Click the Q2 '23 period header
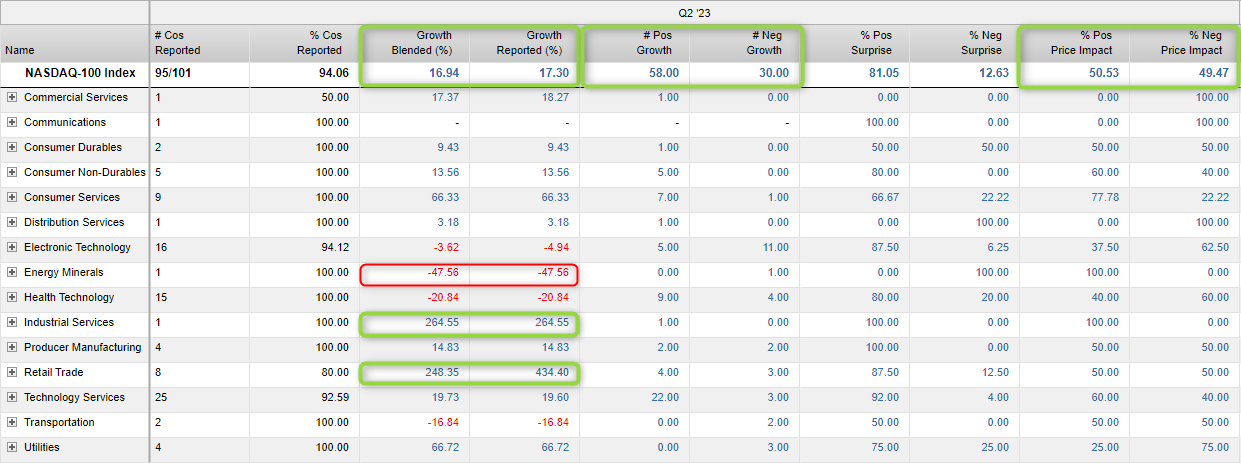The height and width of the screenshot is (463, 1241). 695,12
